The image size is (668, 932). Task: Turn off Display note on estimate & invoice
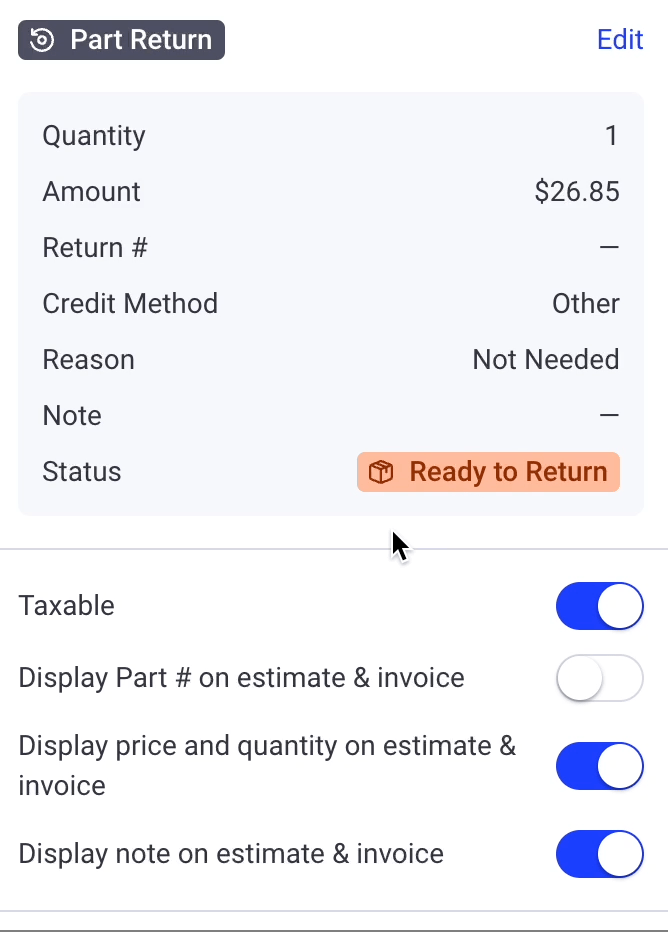tap(600, 854)
